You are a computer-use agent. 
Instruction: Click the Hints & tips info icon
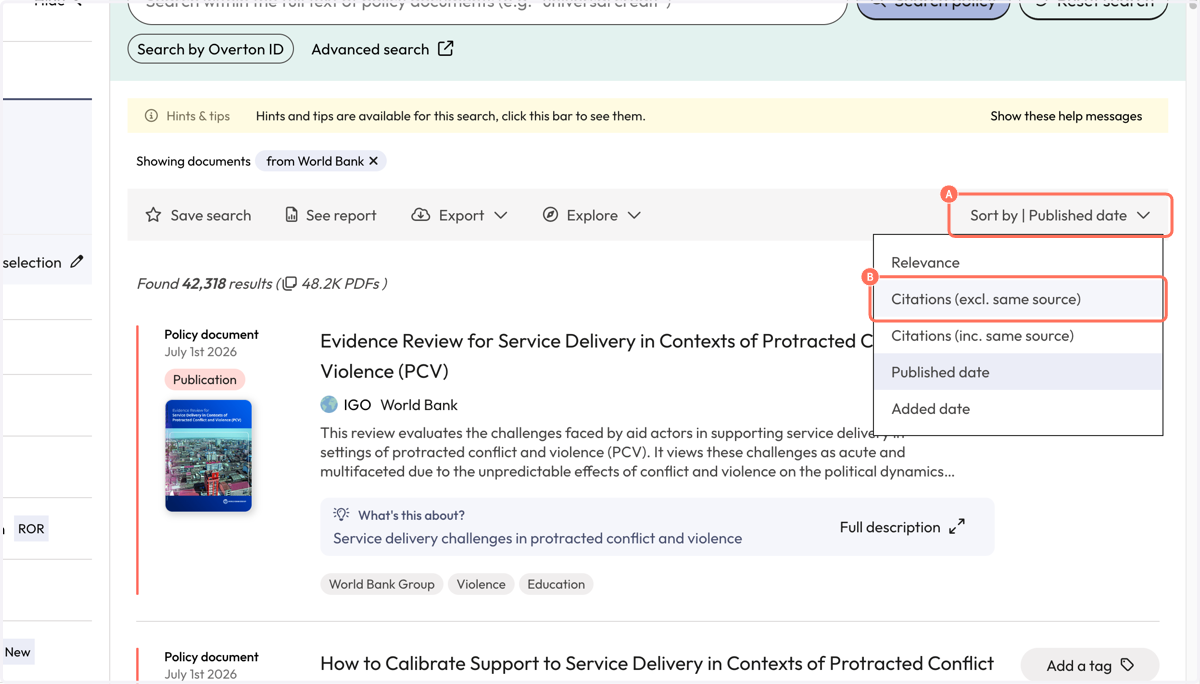pos(151,116)
